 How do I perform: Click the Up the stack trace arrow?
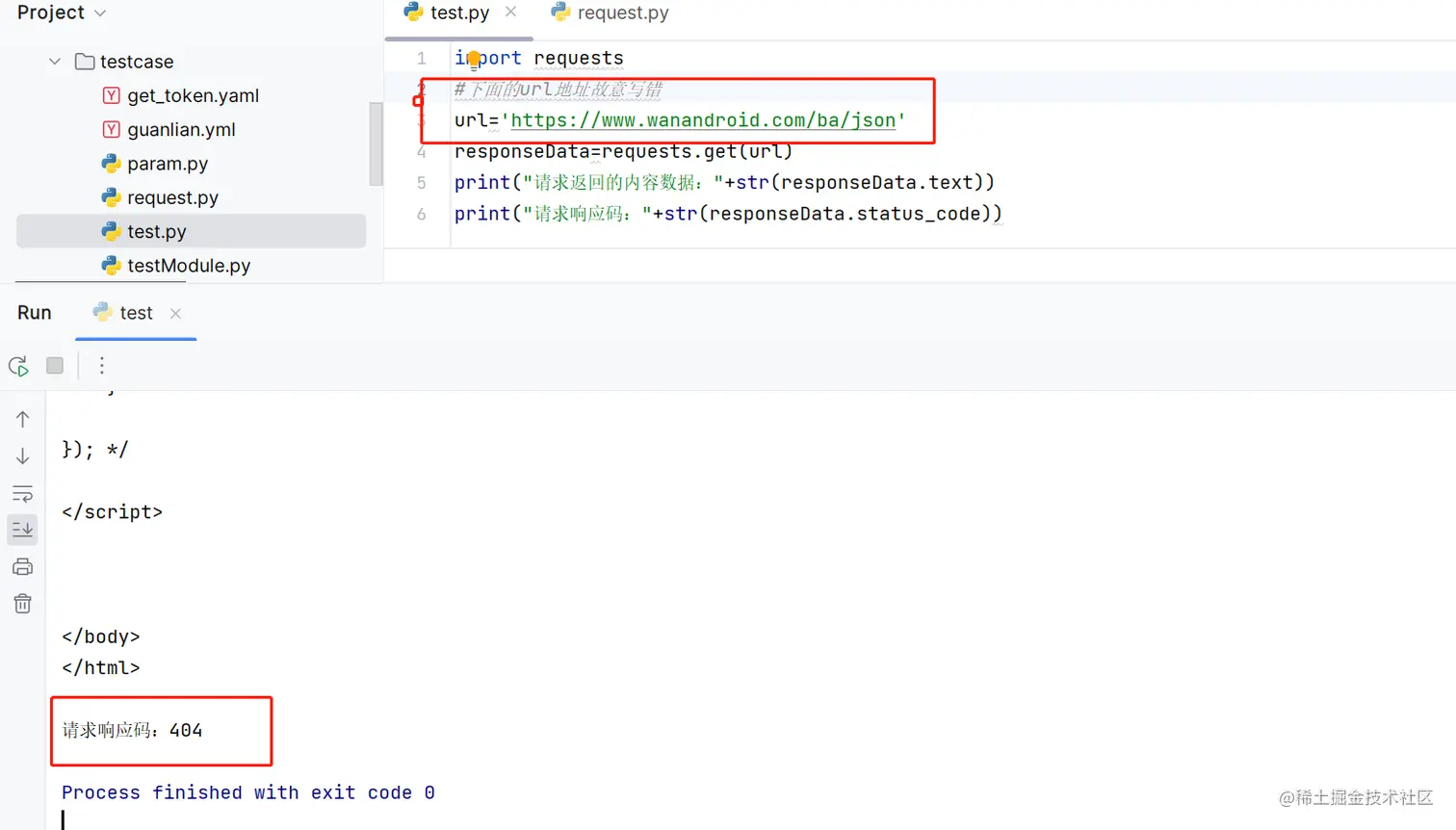[x=23, y=419]
